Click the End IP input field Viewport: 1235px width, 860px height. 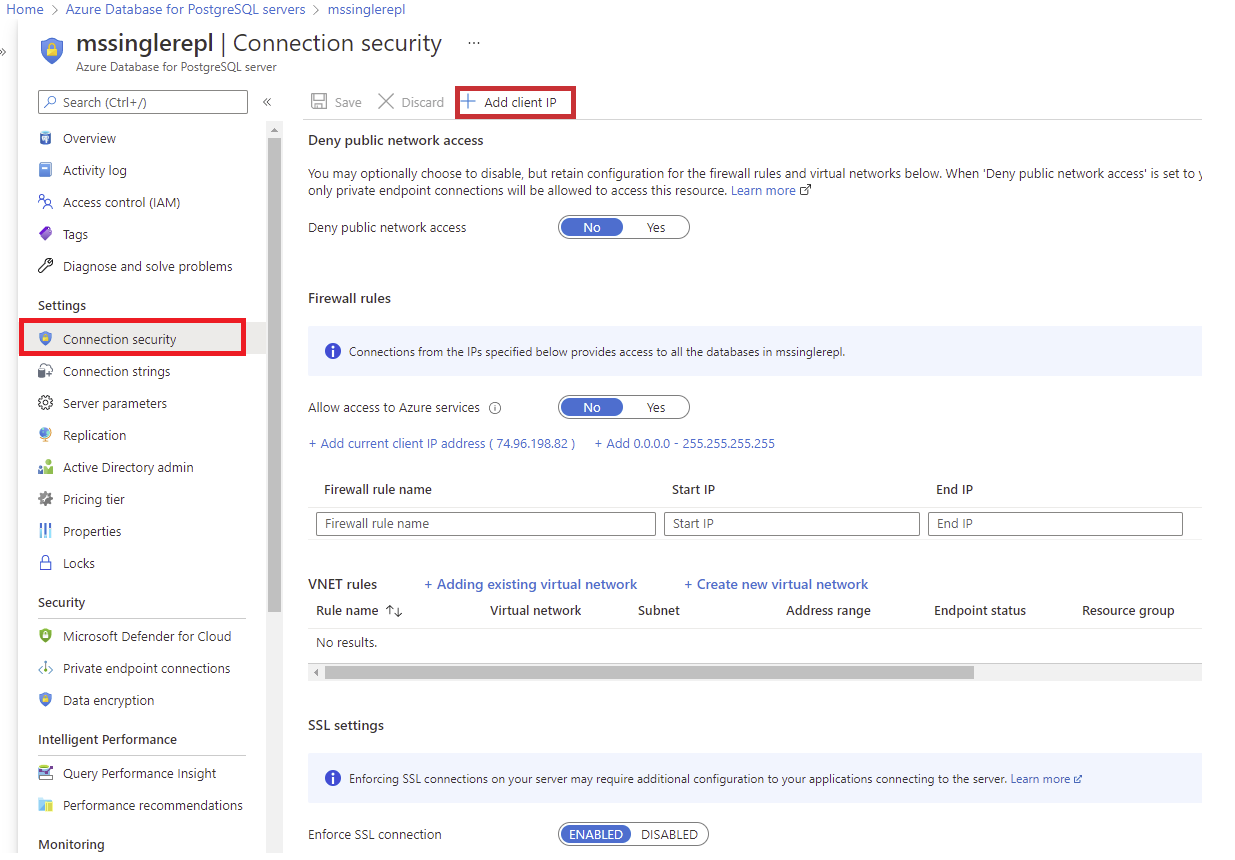click(1055, 524)
